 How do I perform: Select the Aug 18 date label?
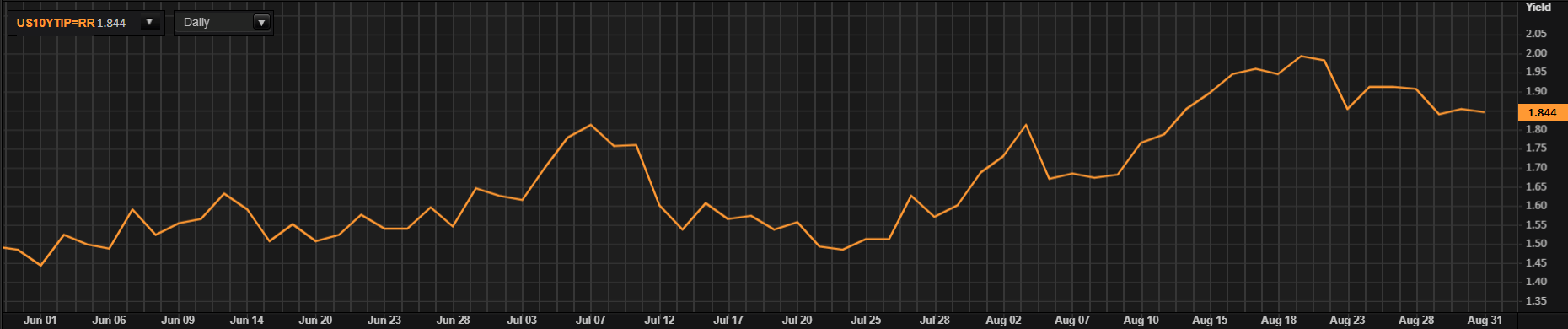pyautogui.click(x=1279, y=321)
